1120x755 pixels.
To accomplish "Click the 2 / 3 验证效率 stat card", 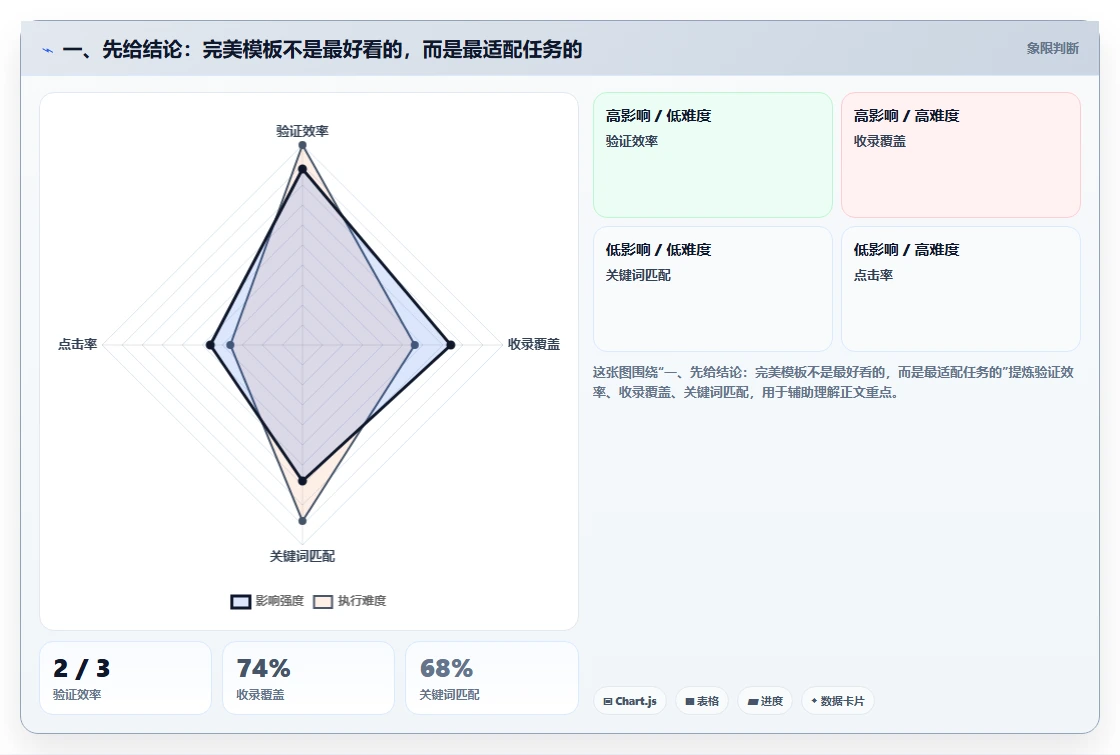I will pos(125,678).
